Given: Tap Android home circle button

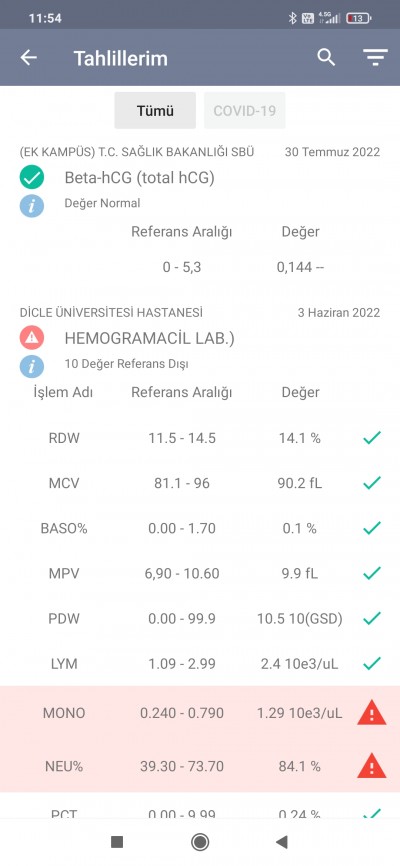Looking at the screenshot, I should (199, 842).
